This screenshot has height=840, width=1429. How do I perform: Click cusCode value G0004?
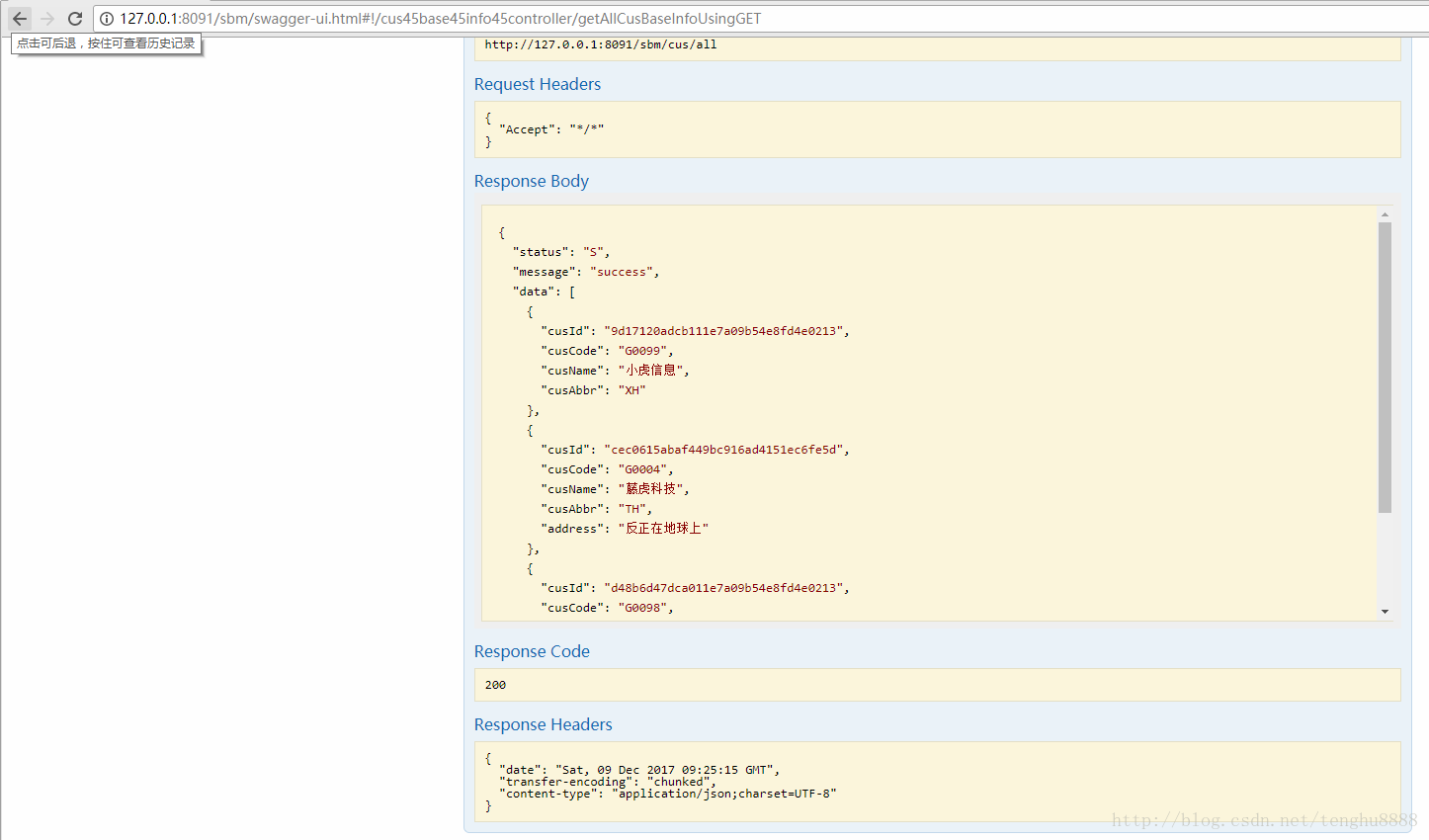coord(645,469)
